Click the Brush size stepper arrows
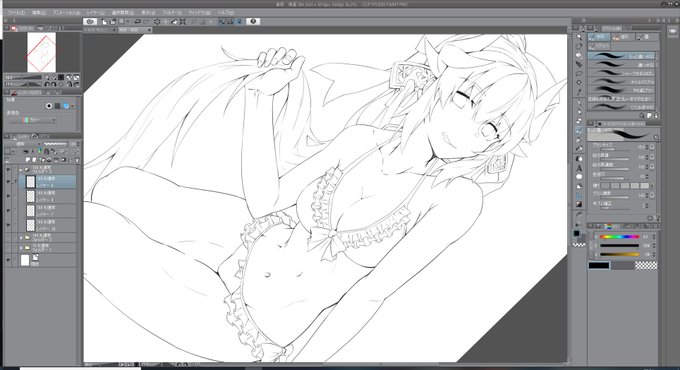The height and width of the screenshot is (370, 680). pyautogui.click(x=647, y=147)
